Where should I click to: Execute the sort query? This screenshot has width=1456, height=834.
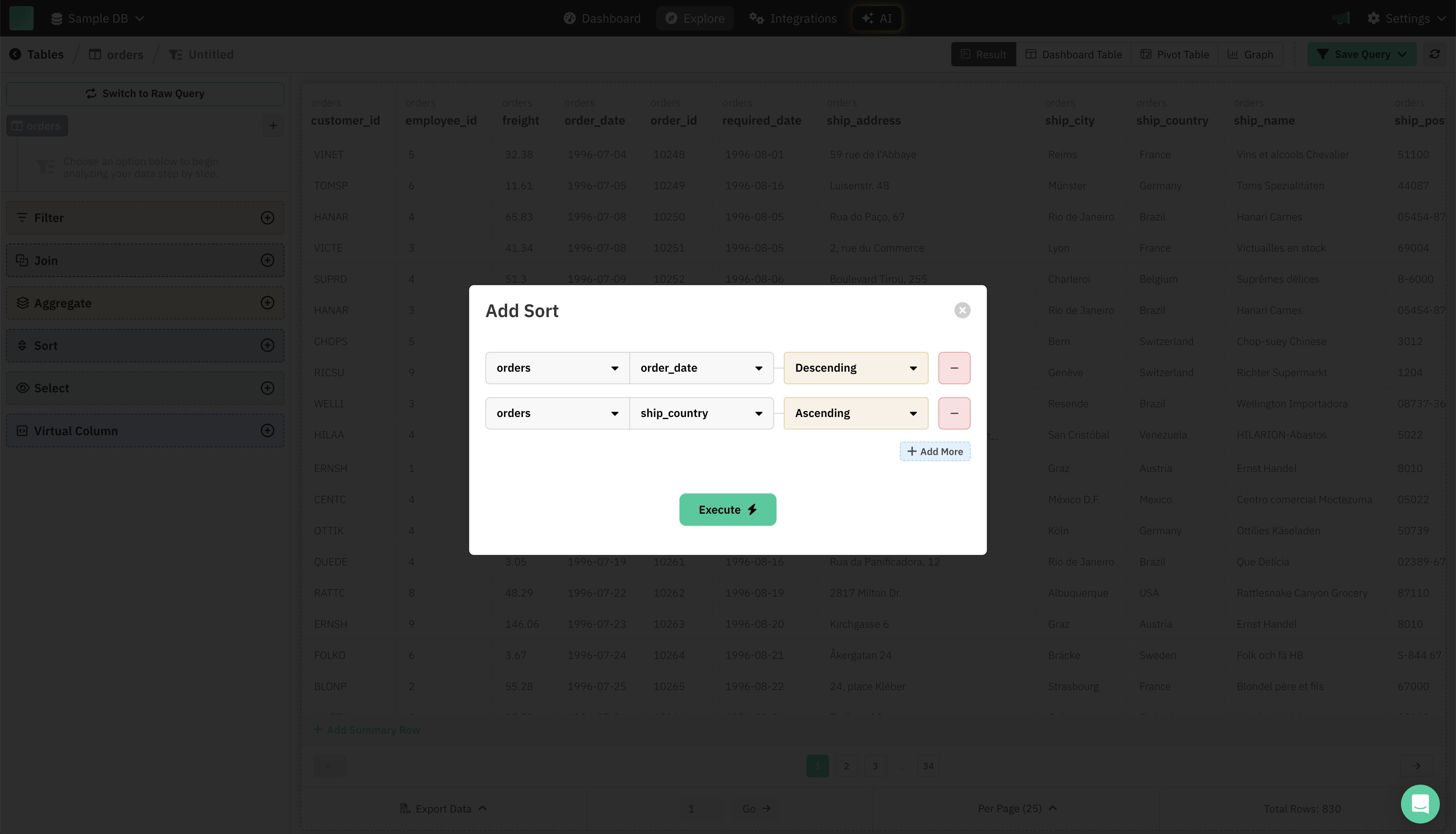pyautogui.click(x=728, y=509)
